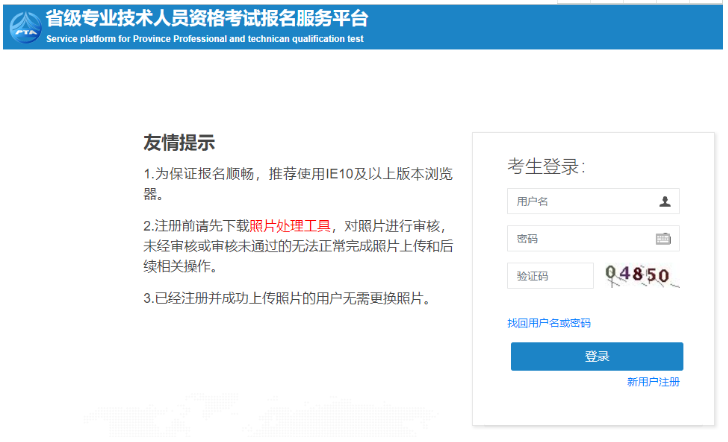728x442 pixels.
Task: Focus the 验证码 input field
Action: point(550,276)
